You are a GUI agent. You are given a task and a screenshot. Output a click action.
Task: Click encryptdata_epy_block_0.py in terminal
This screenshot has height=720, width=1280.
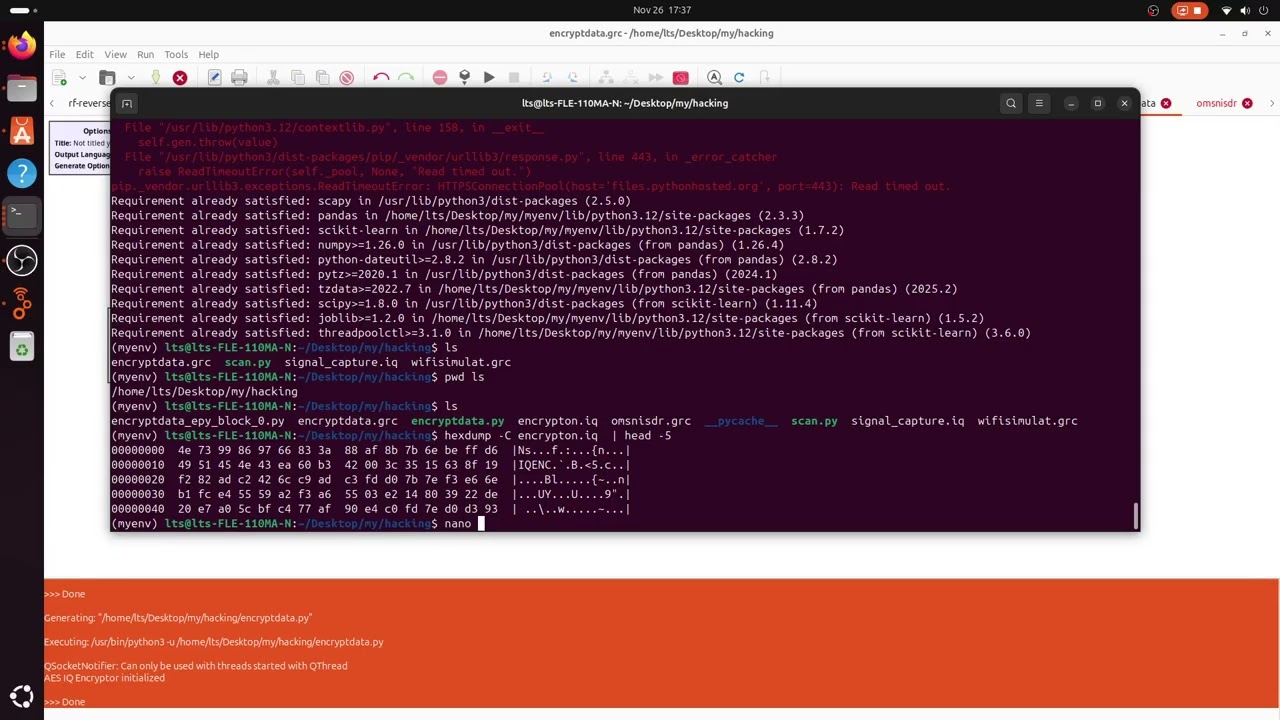pyautogui.click(x=198, y=421)
